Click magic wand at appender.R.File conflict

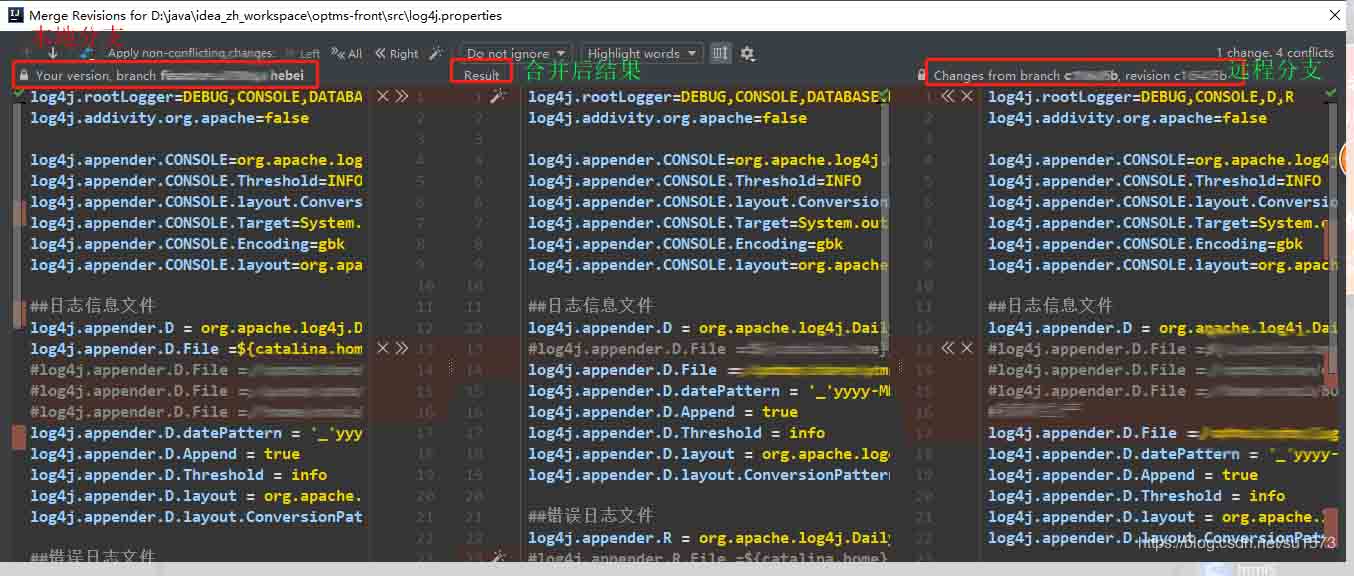[498, 558]
